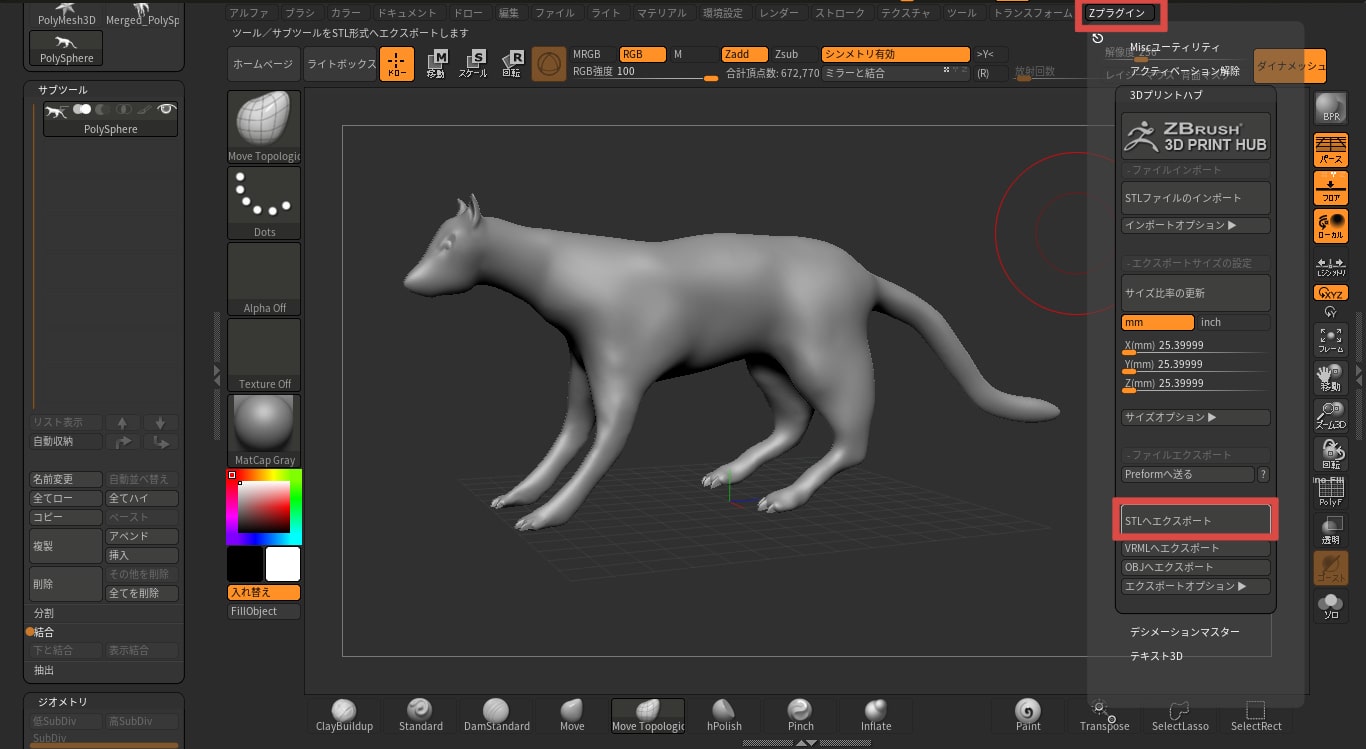The width and height of the screenshot is (1366, 749).
Task: Adjust the RGB Intensity (RGB強度) slider
Action: coord(644,72)
